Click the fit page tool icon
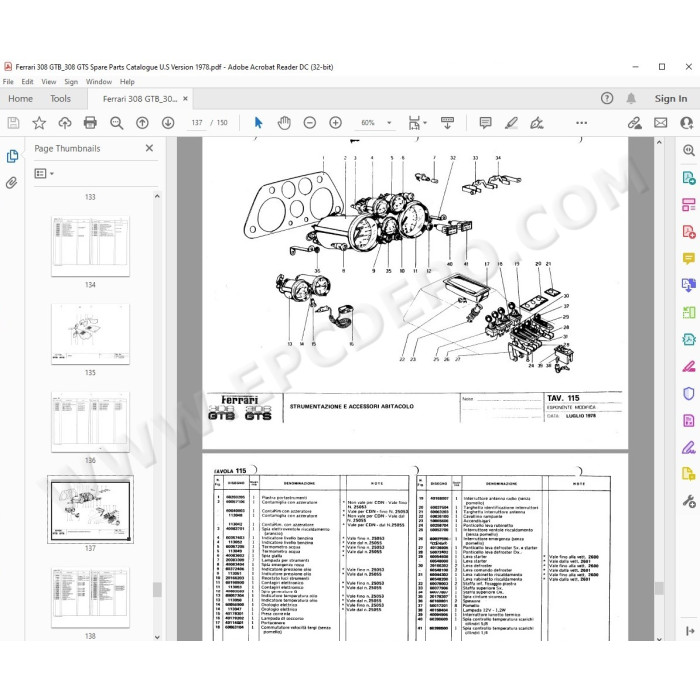 pos(414,123)
